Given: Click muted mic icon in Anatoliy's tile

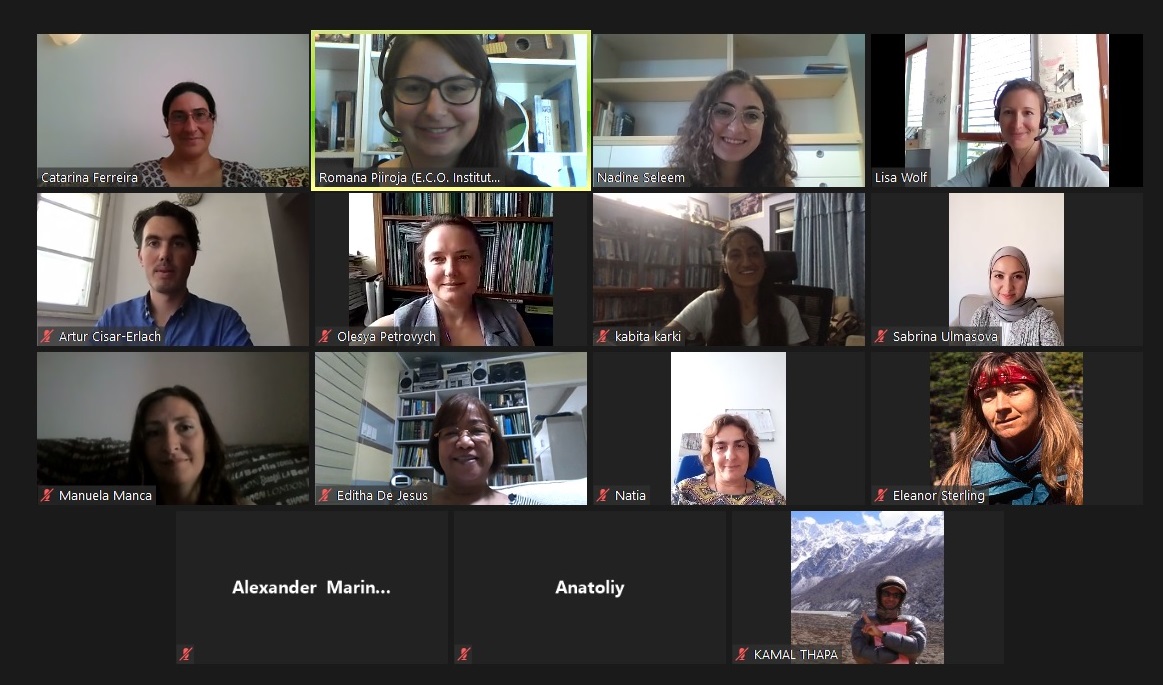Looking at the screenshot, I should 464,655.
